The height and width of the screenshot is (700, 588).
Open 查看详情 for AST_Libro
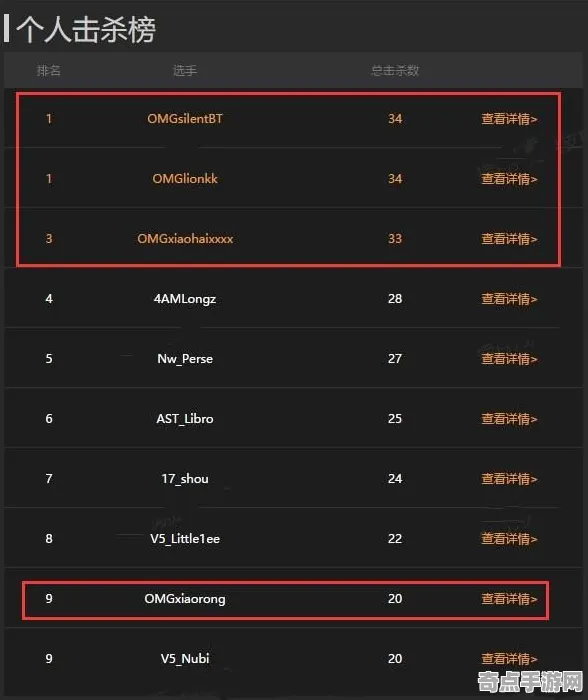(509, 419)
